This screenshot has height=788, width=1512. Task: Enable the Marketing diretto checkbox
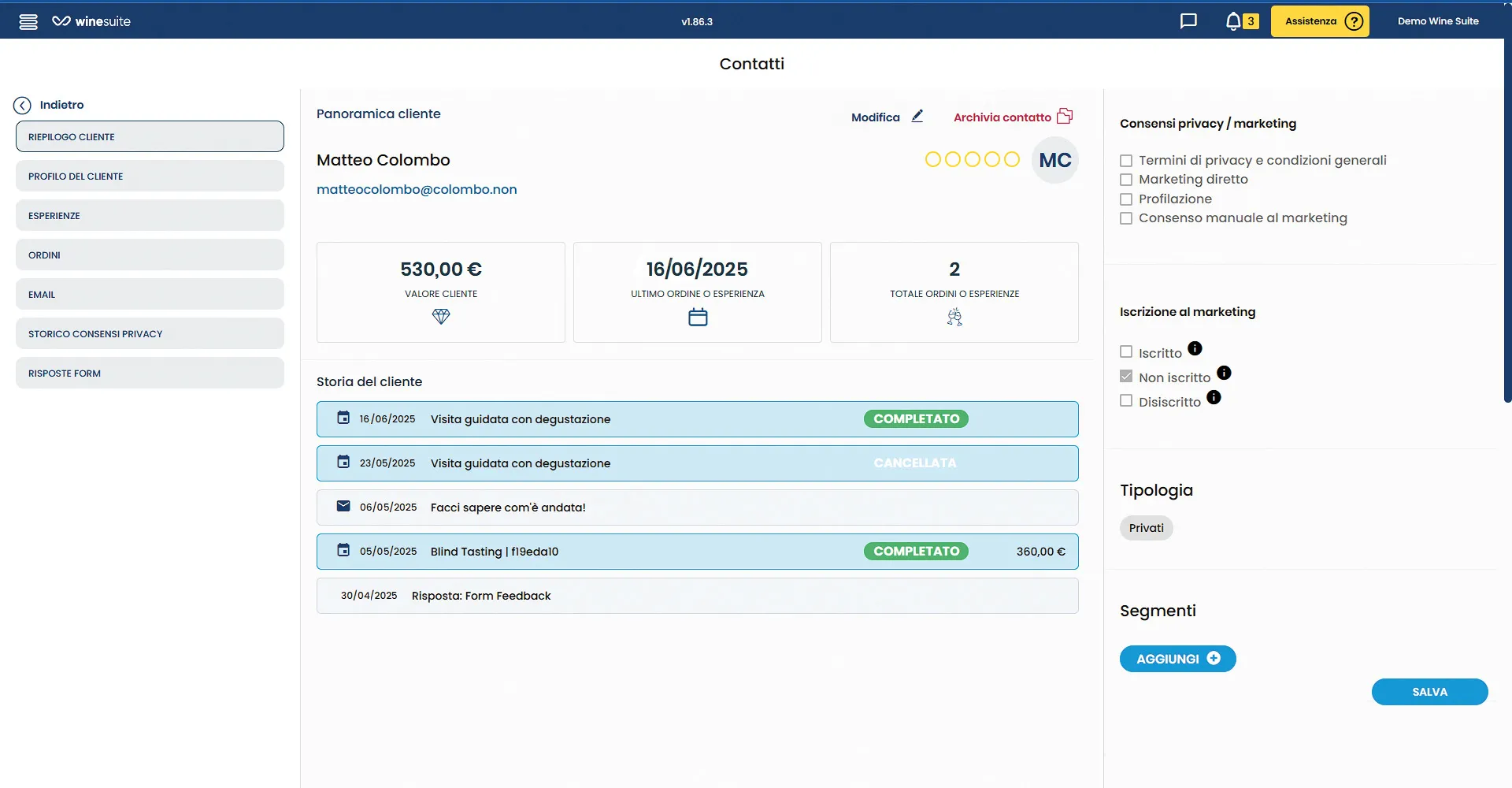point(1126,180)
